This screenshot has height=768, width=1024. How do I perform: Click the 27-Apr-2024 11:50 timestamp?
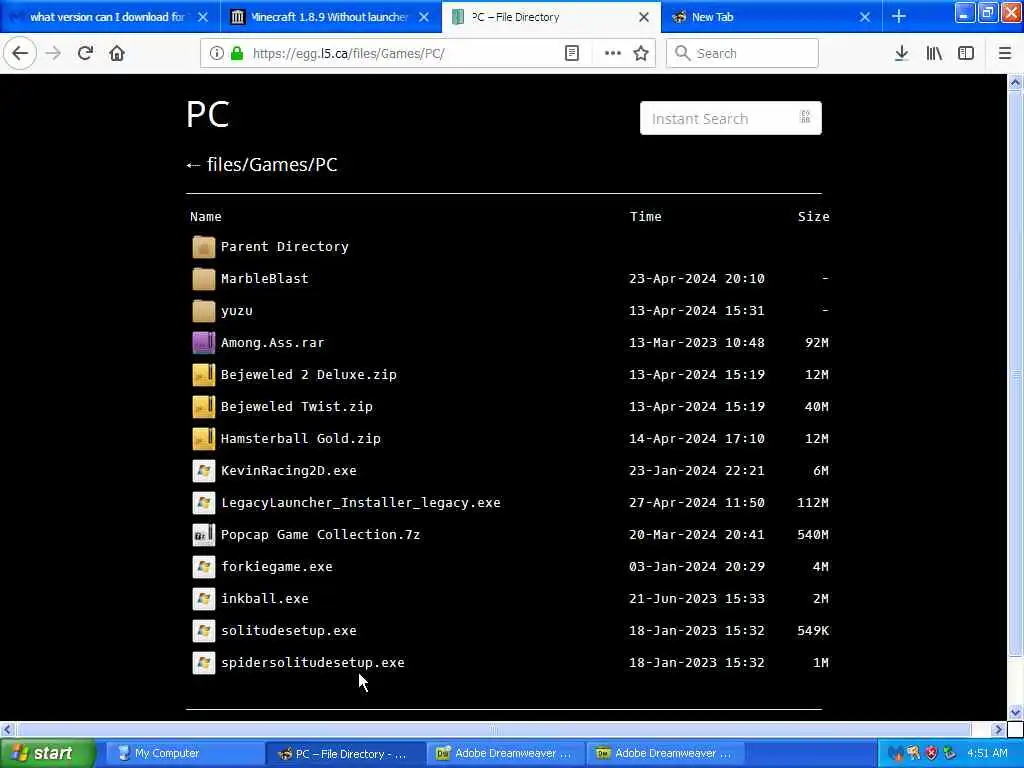(697, 503)
